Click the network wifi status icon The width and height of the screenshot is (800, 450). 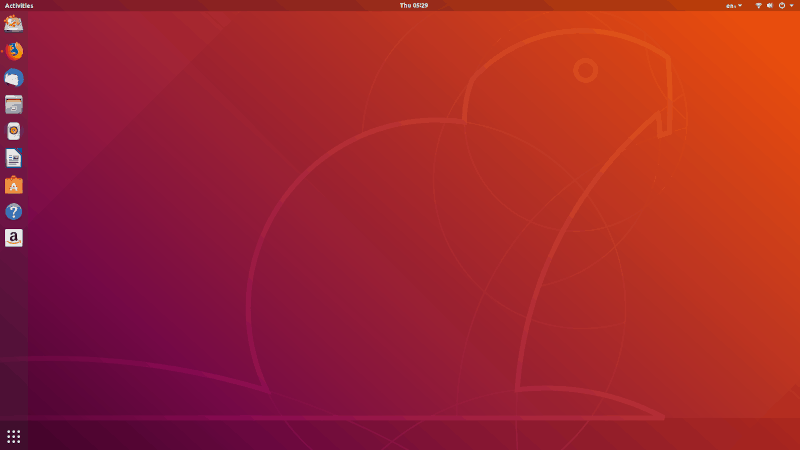click(x=759, y=6)
